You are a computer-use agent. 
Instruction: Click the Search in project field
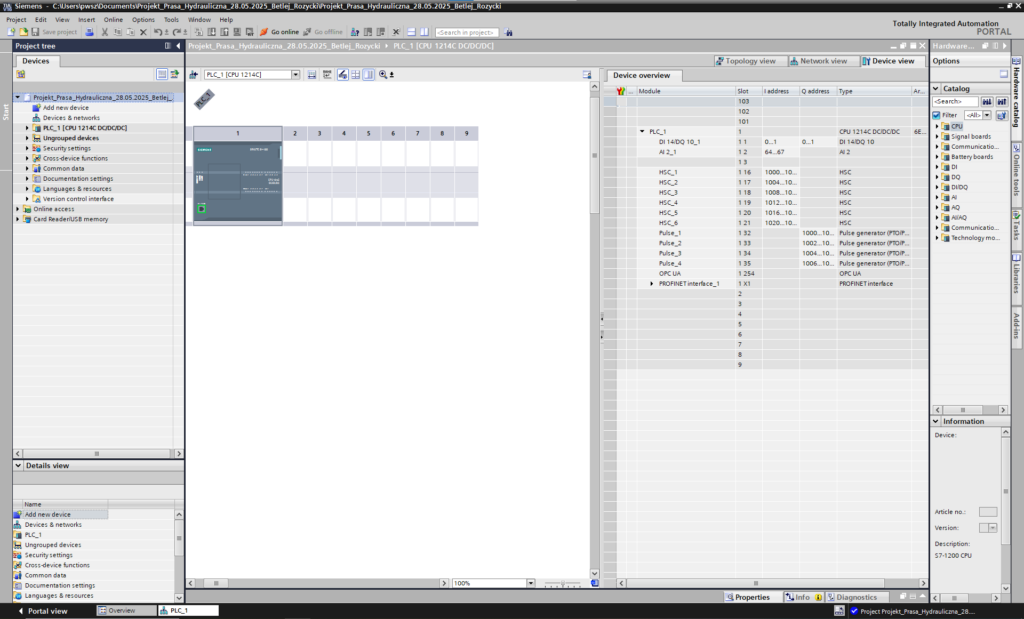(x=466, y=32)
